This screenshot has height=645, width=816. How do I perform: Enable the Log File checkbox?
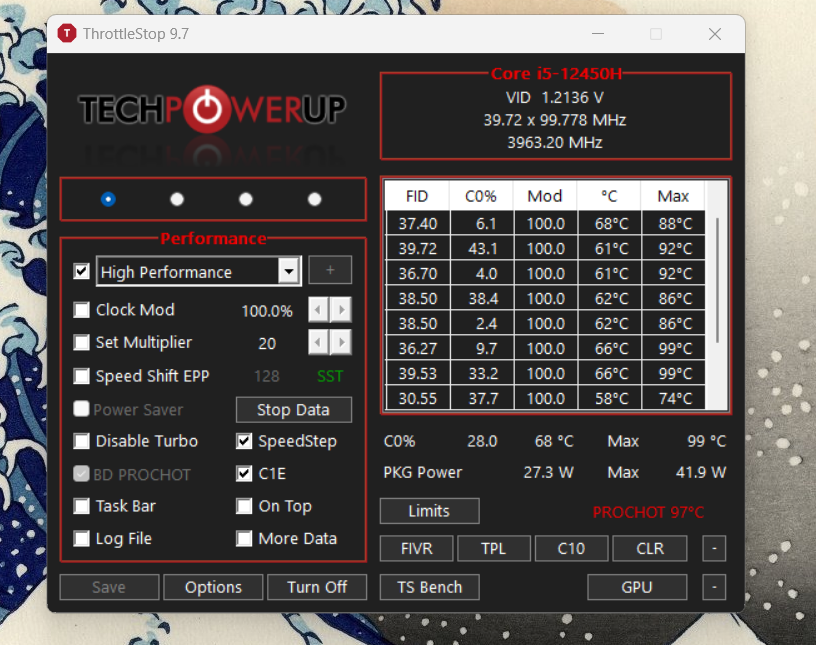click(82, 538)
